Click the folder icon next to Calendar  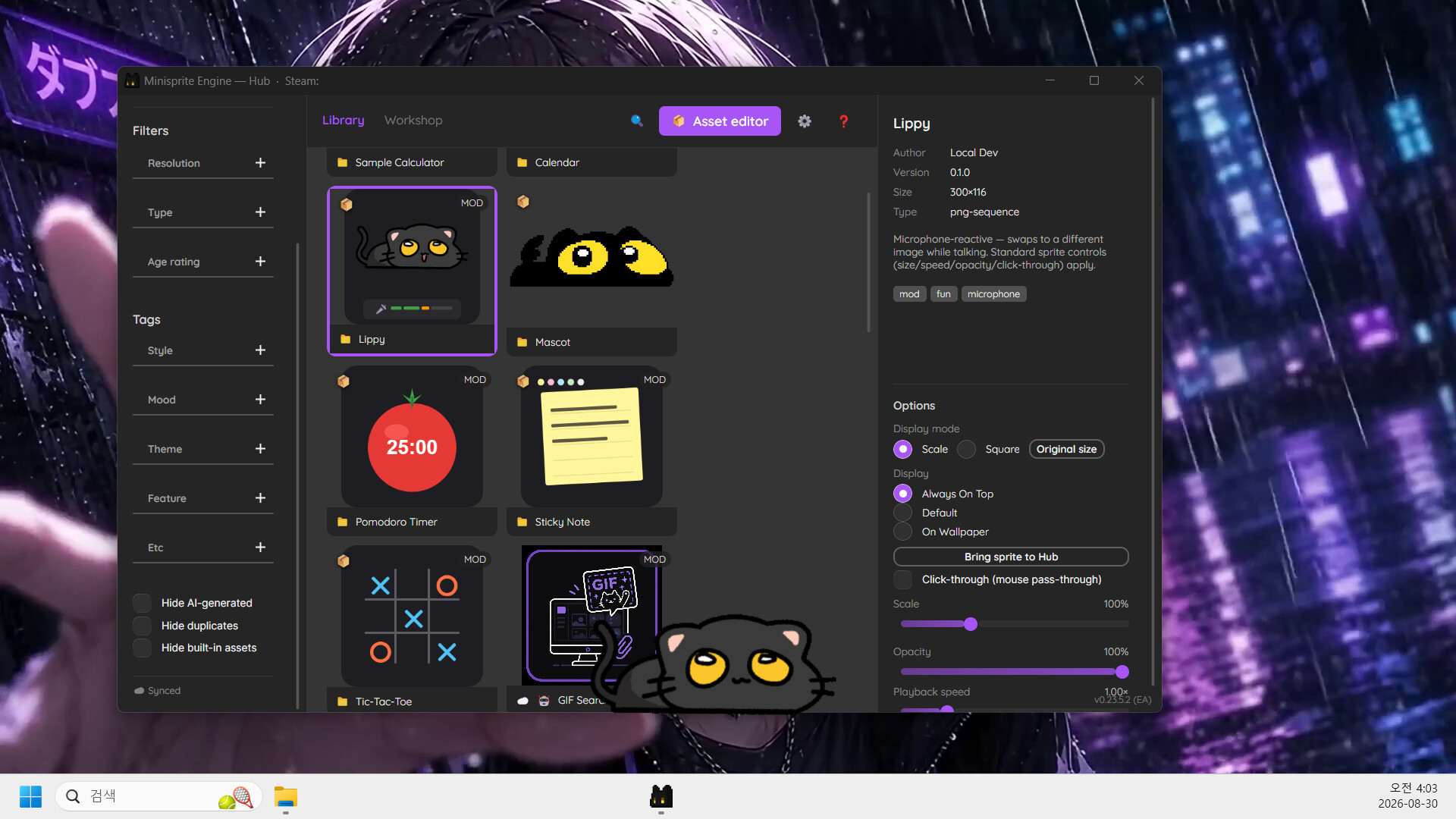click(522, 162)
